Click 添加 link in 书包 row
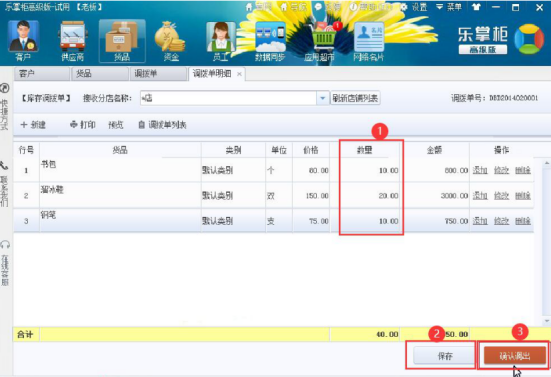This screenshot has width=551, height=377. (x=480, y=170)
